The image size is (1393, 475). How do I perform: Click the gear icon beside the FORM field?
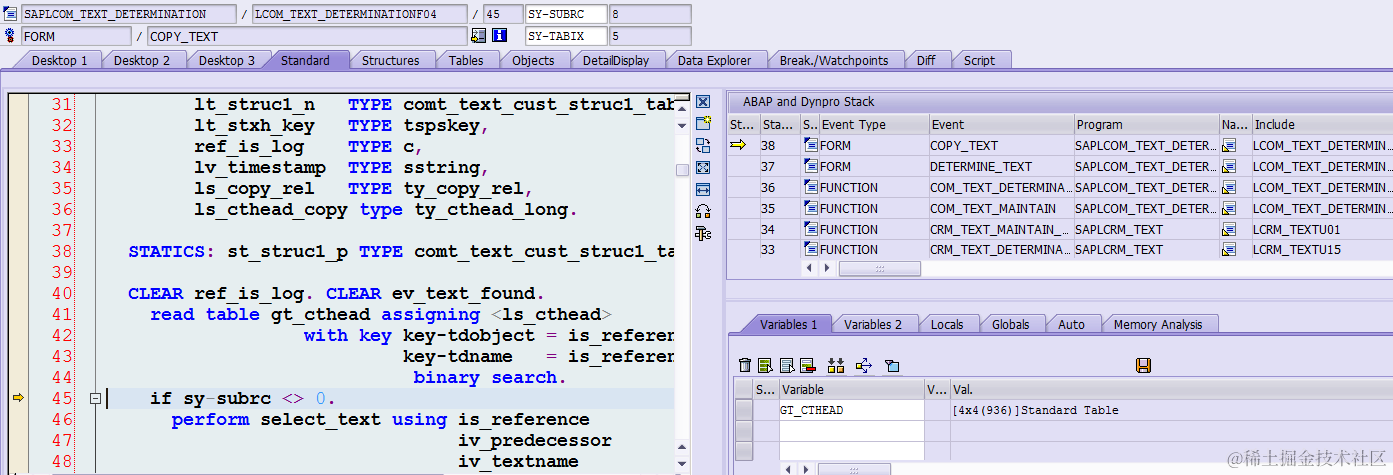click(10, 36)
